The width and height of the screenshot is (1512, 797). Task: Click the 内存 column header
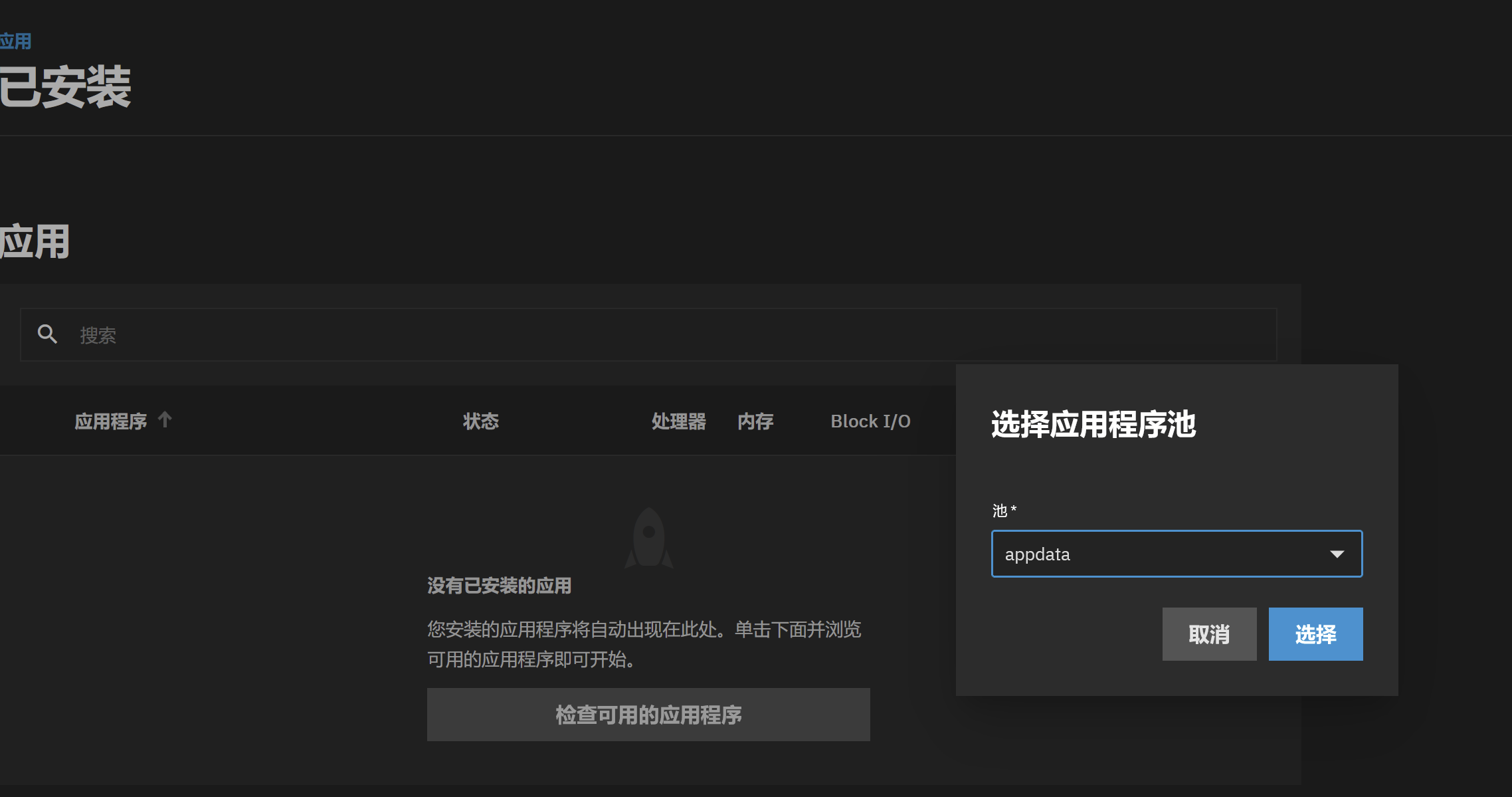[x=755, y=421]
